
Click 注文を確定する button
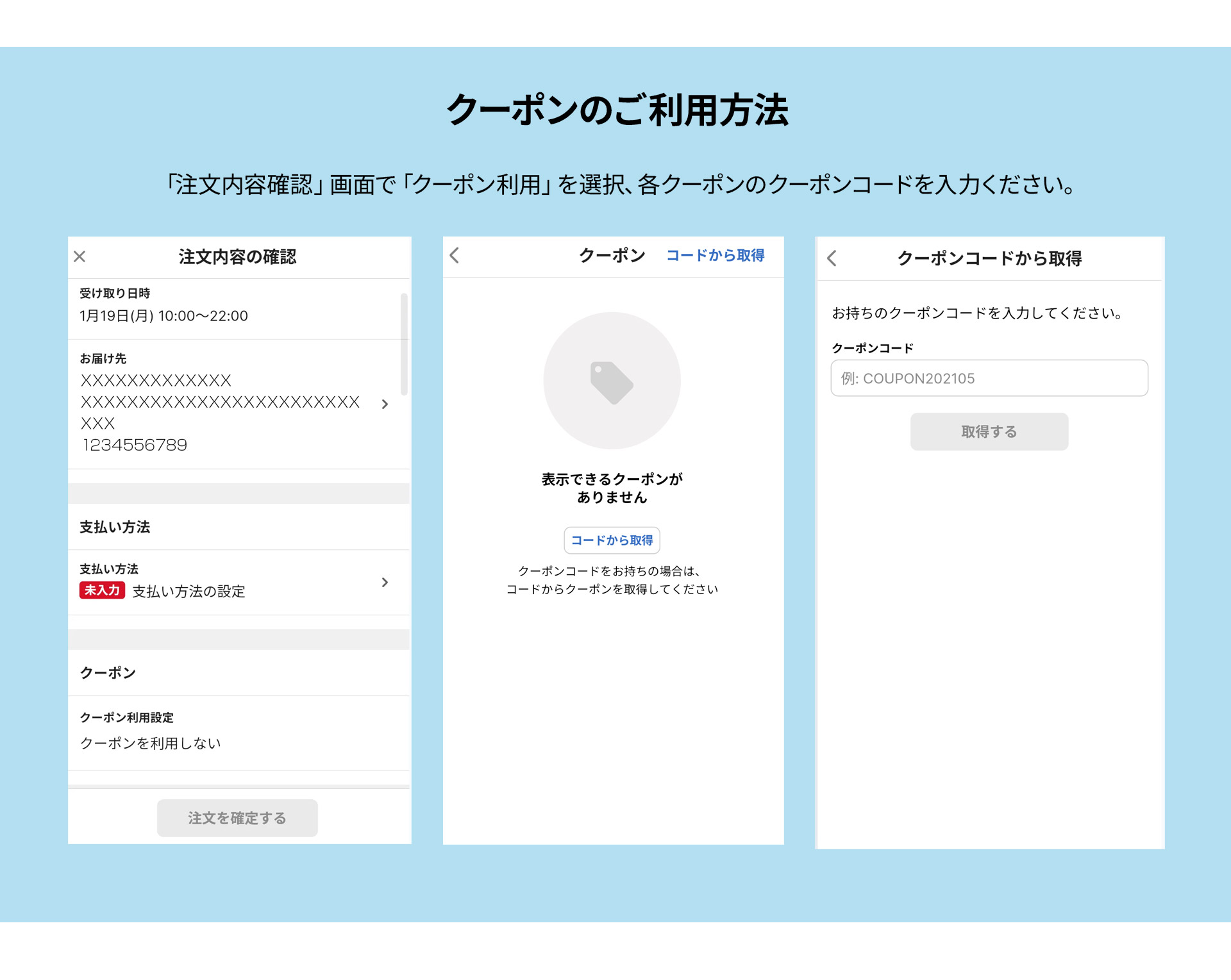point(237,818)
